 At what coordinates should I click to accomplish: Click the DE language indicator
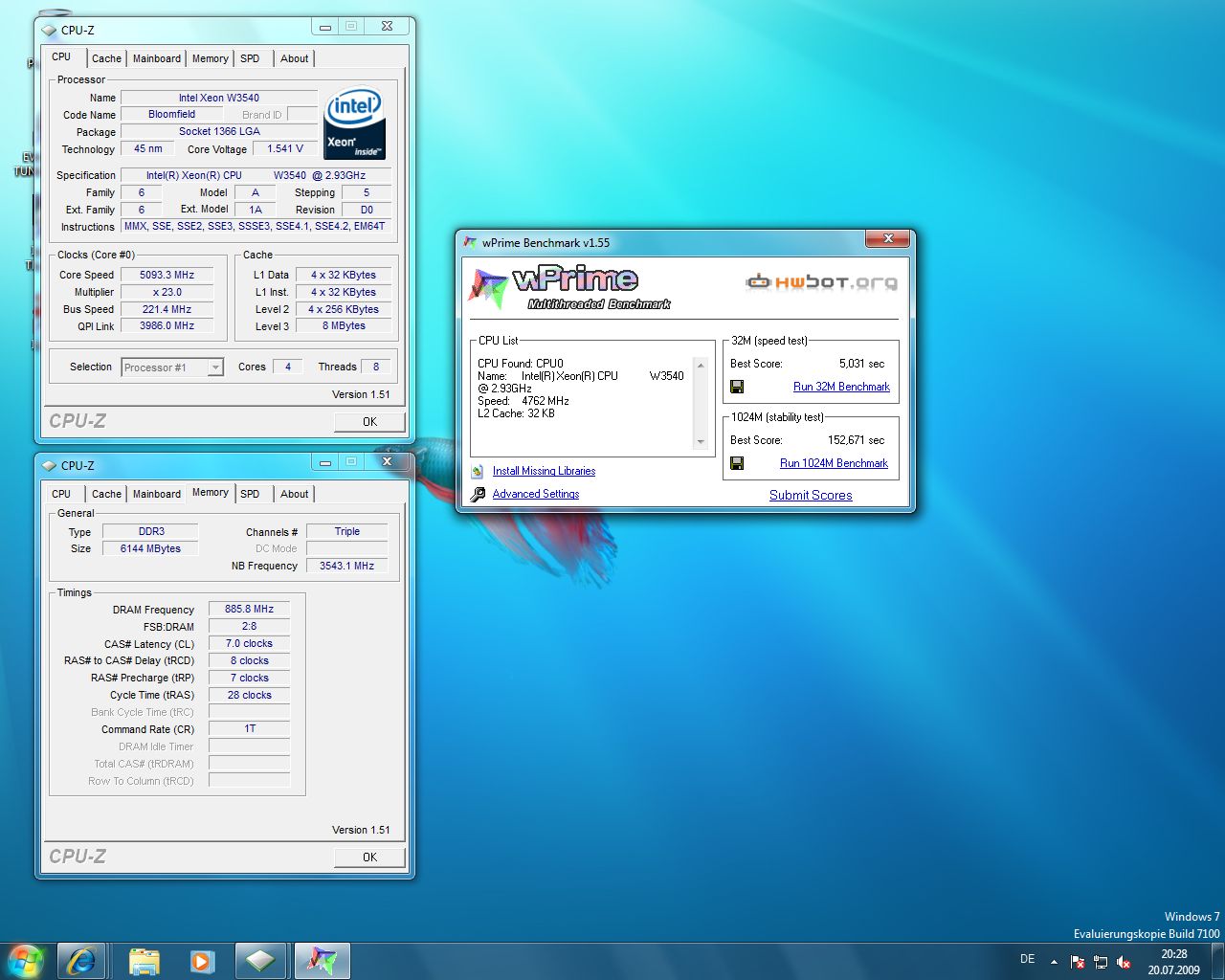point(1027,959)
